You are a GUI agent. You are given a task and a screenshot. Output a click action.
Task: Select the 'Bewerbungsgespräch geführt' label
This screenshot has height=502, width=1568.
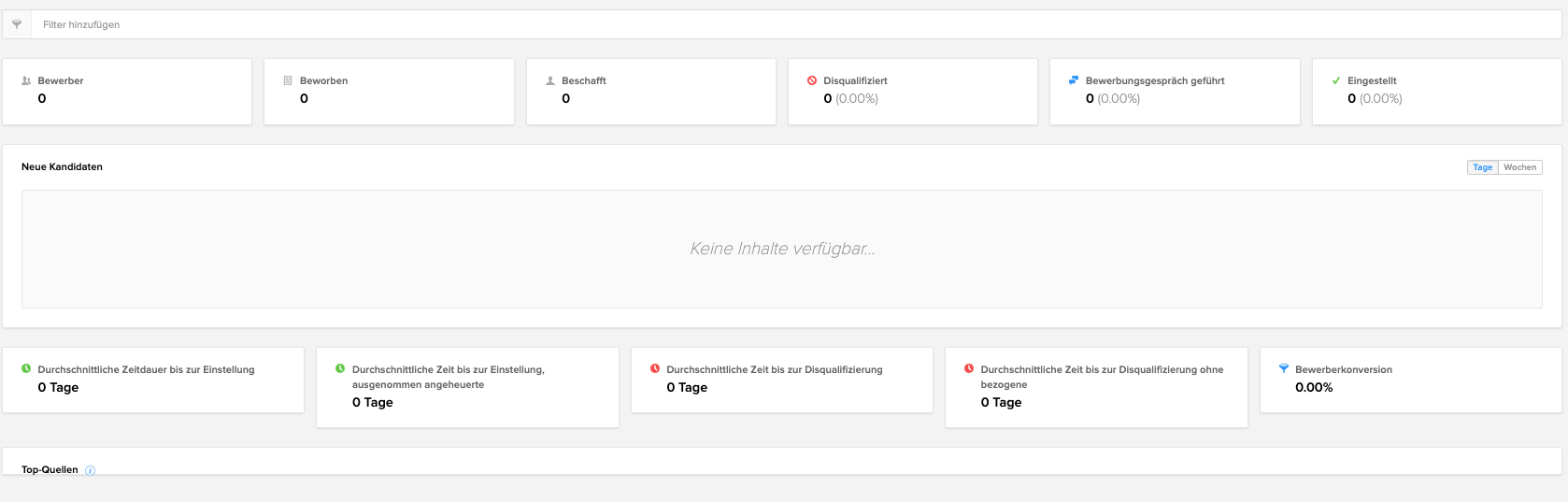point(1155,81)
